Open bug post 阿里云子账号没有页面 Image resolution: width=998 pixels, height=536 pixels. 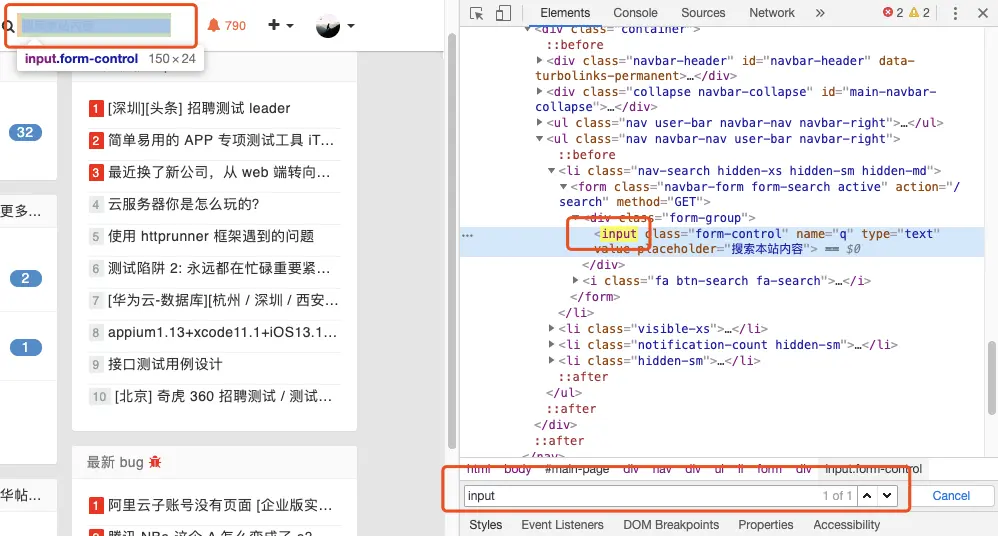point(220,505)
